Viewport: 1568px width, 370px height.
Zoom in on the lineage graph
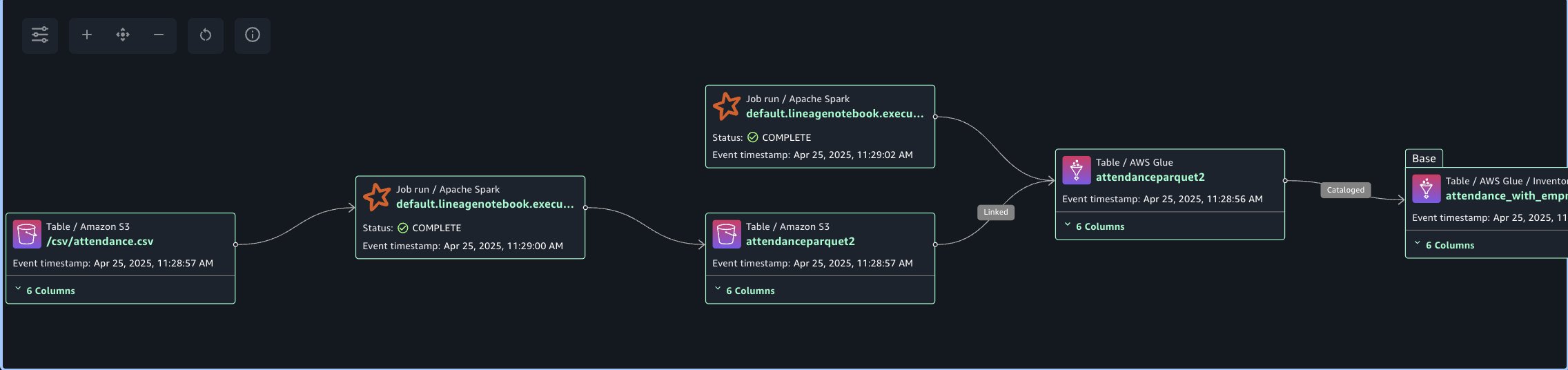(x=87, y=35)
